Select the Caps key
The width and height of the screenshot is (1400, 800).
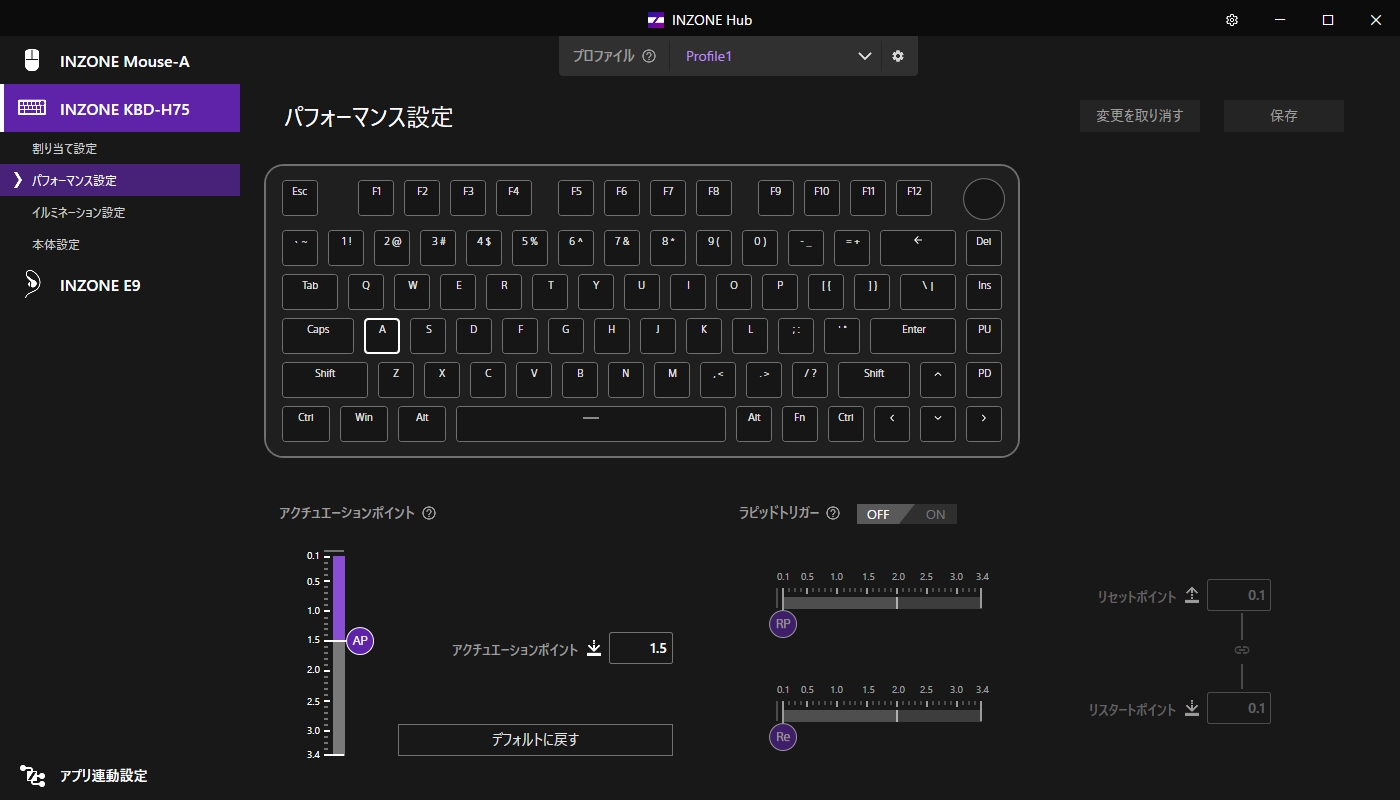(x=318, y=336)
